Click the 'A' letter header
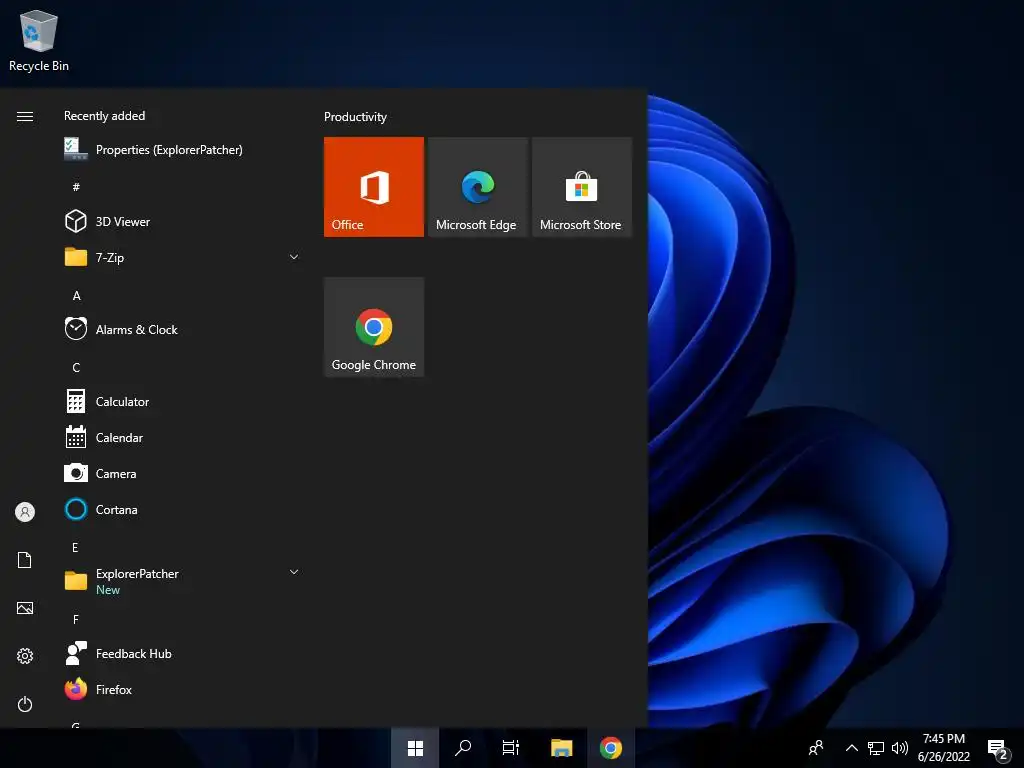Image resolution: width=1024 pixels, height=768 pixels. 76,295
